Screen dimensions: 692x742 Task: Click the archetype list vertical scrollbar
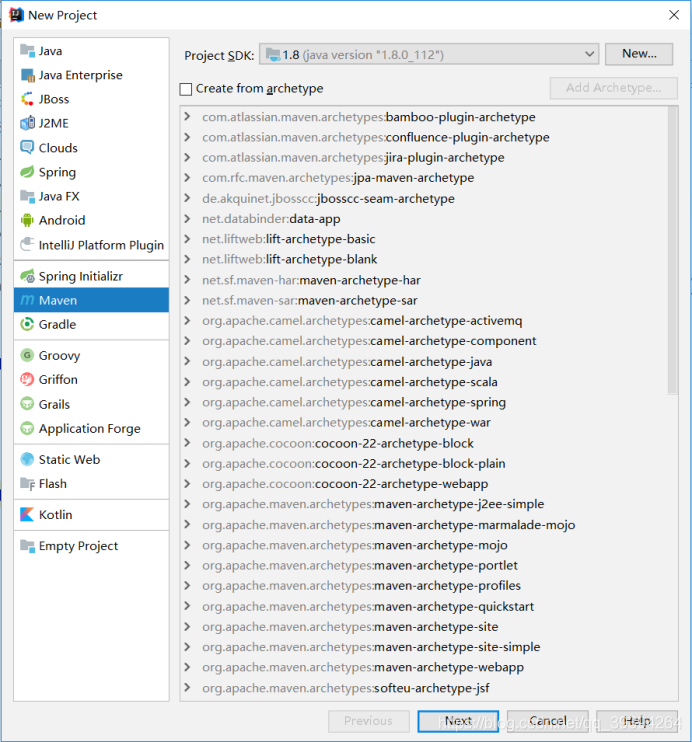point(673,251)
